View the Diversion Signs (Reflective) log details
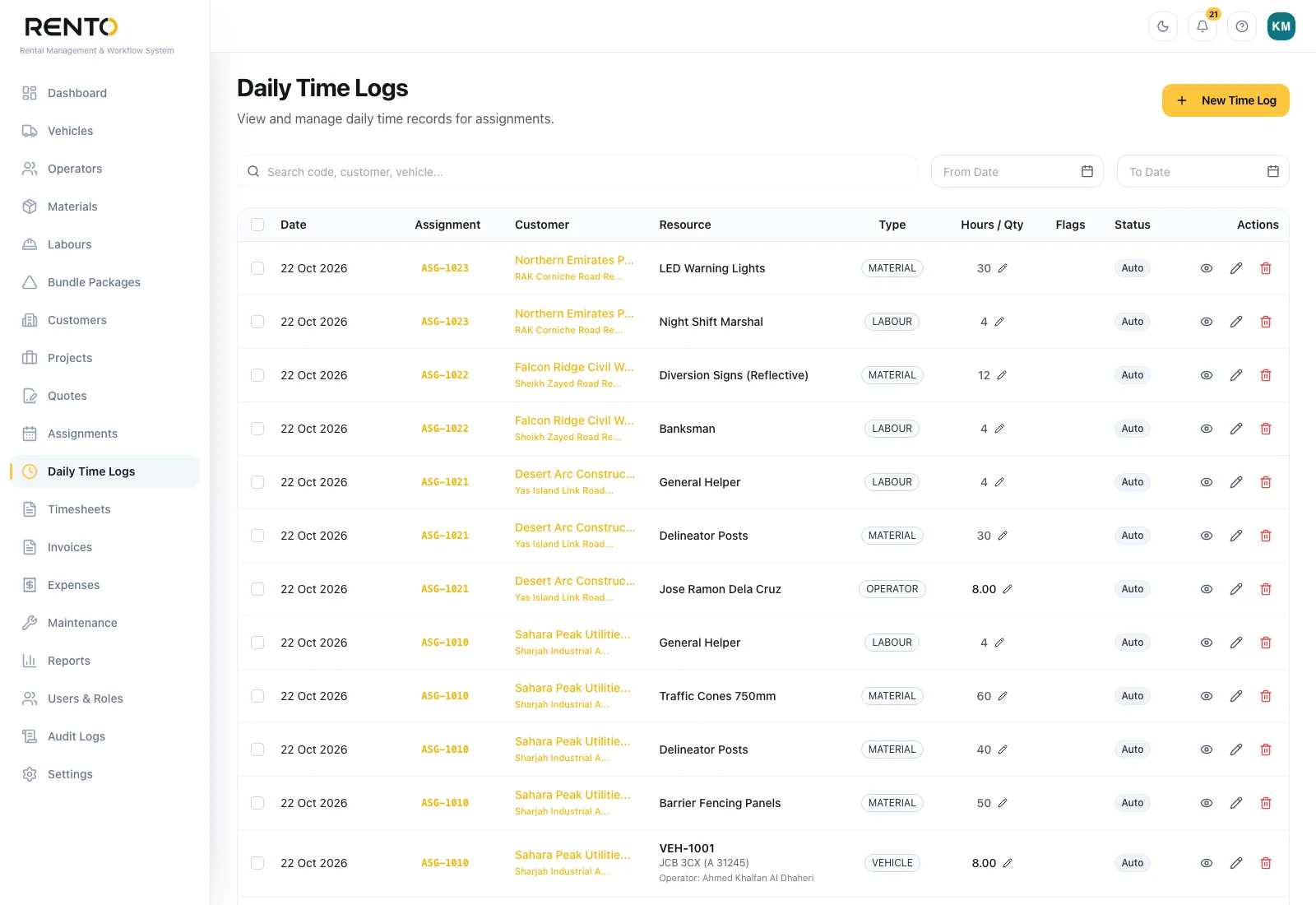 coord(1207,375)
